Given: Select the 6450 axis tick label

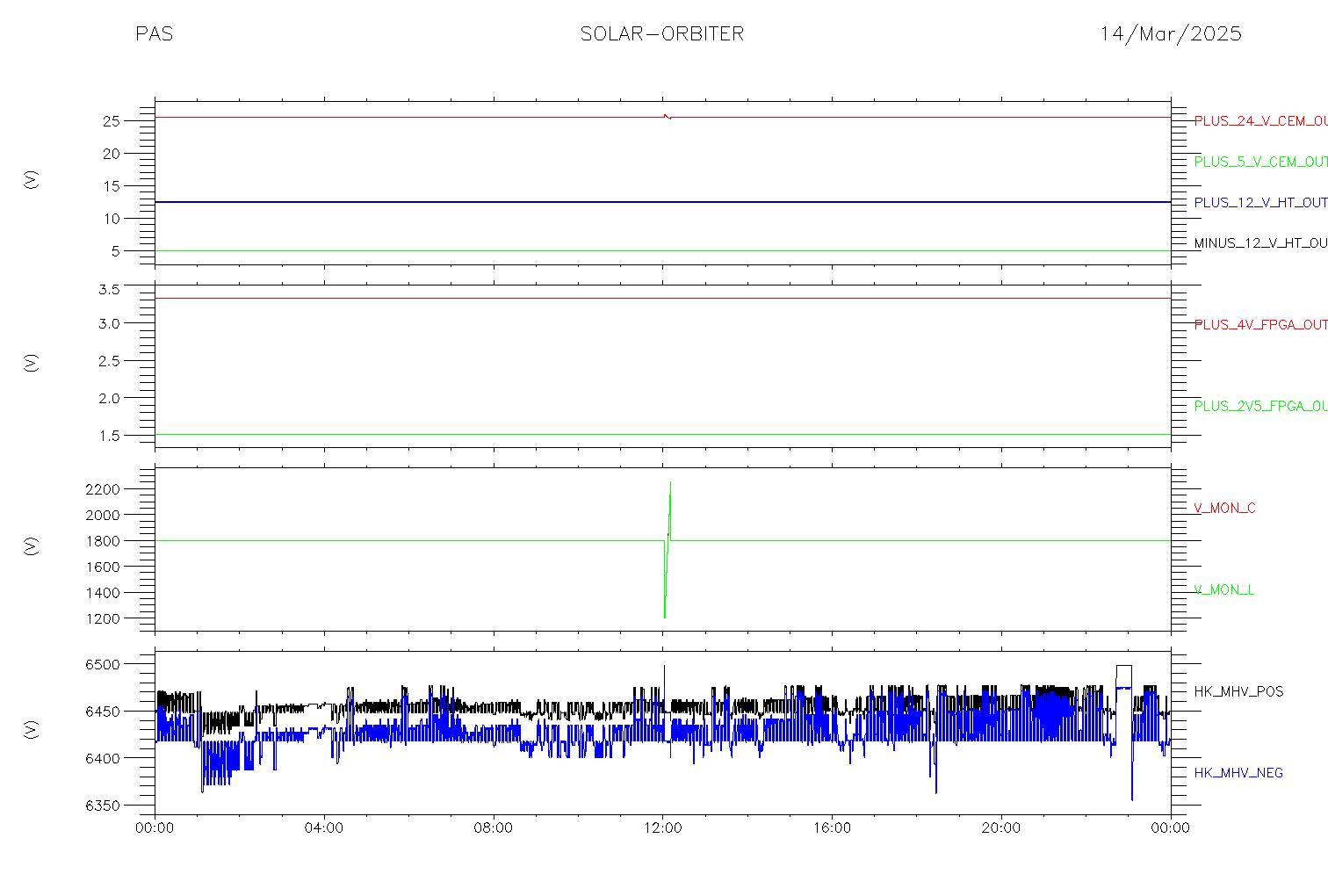Looking at the screenshot, I should click(103, 712).
